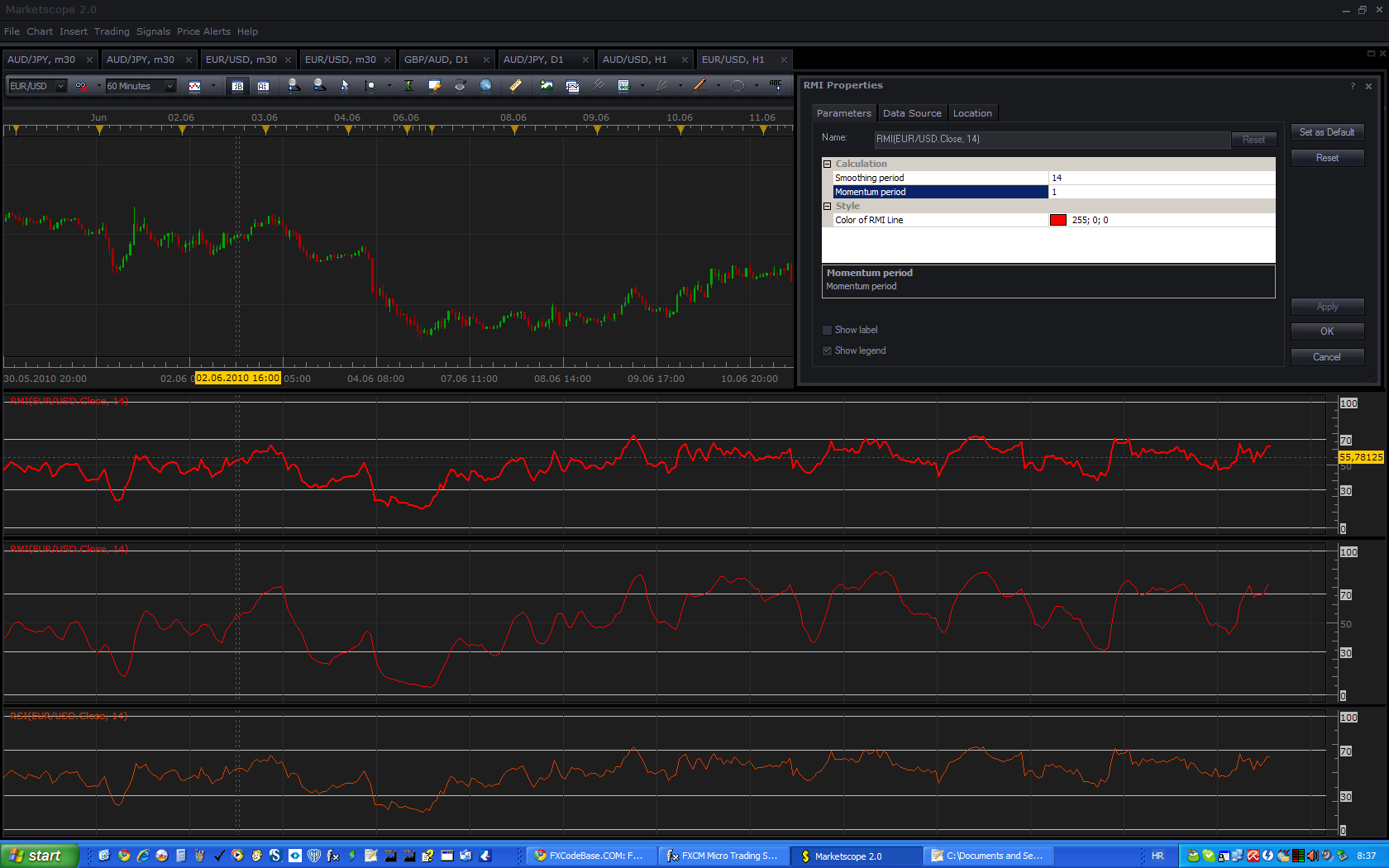This screenshot has height=868, width=1389.
Task: Open the ellipse tool dropdown arrow
Action: point(757,86)
